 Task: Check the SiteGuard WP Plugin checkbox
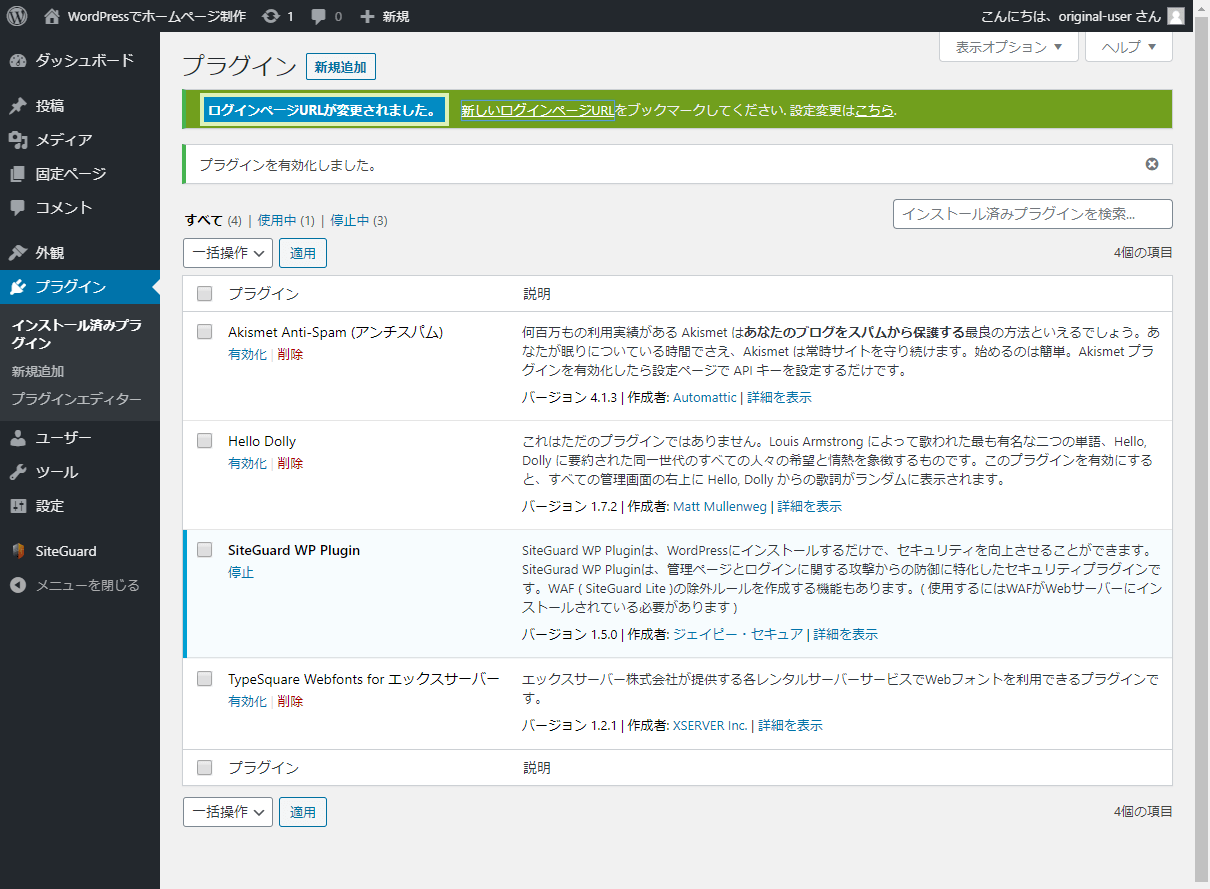click(205, 550)
